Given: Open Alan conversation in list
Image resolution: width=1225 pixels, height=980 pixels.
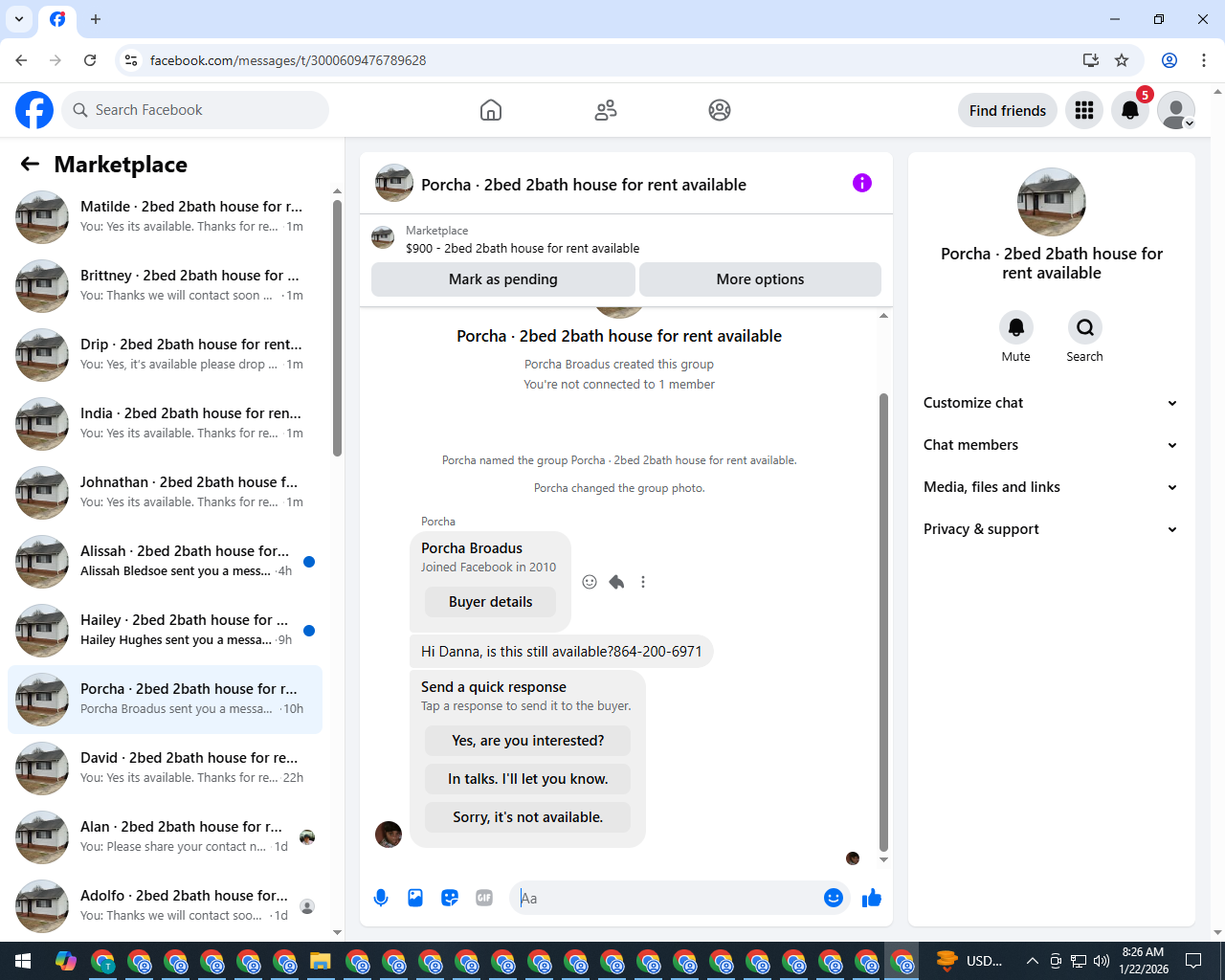Looking at the screenshot, I should (165, 837).
